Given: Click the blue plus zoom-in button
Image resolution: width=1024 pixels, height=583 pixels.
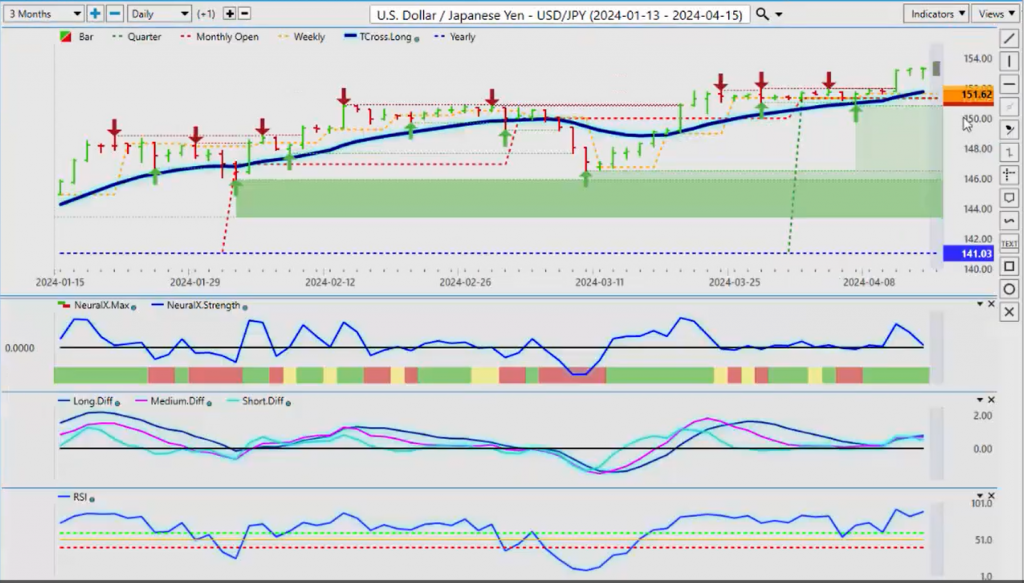Looking at the screenshot, I should (95, 13).
